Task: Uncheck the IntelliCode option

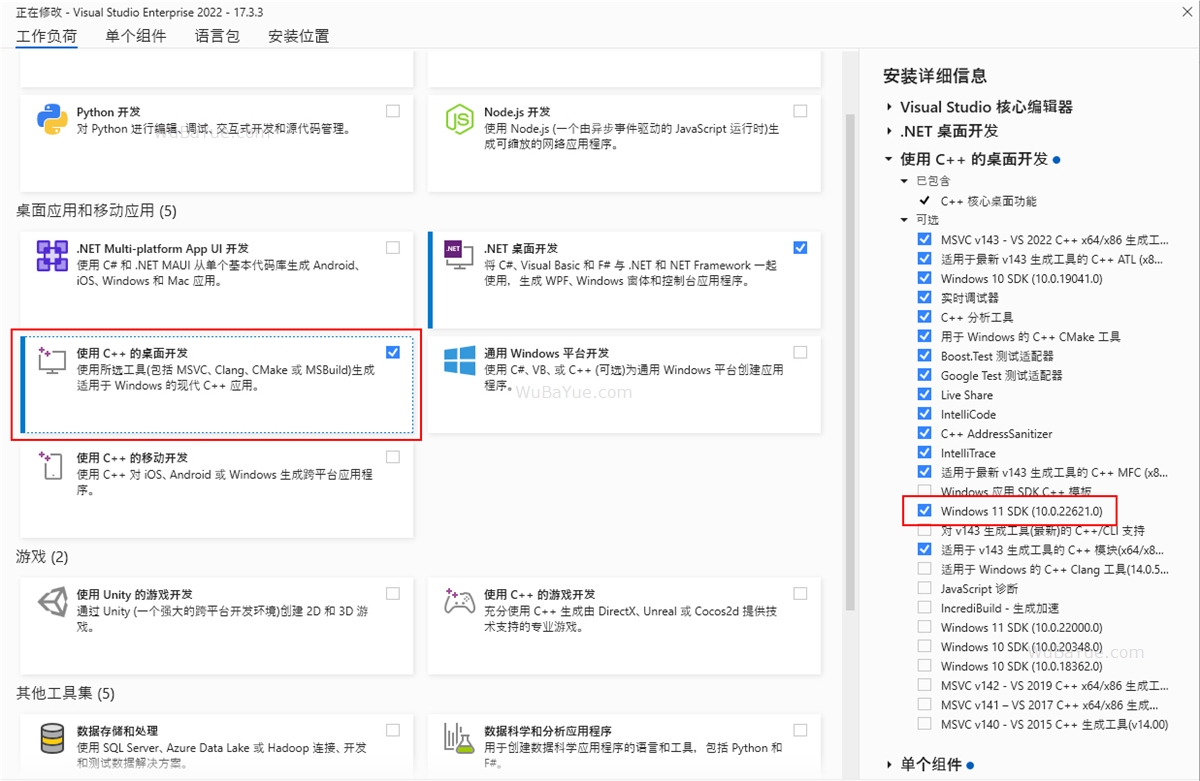Action: [x=924, y=414]
